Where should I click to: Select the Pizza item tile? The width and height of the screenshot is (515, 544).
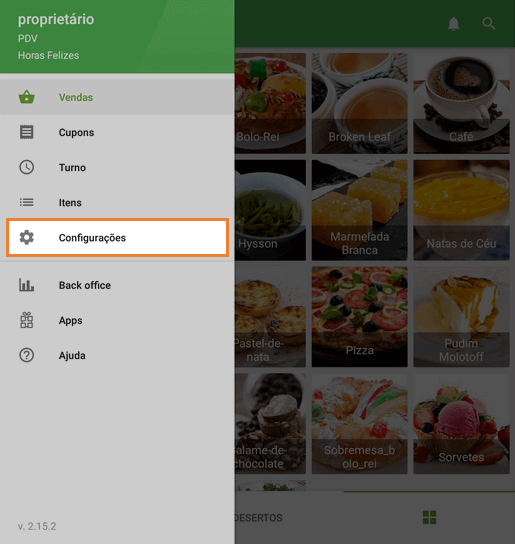tap(359, 316)
